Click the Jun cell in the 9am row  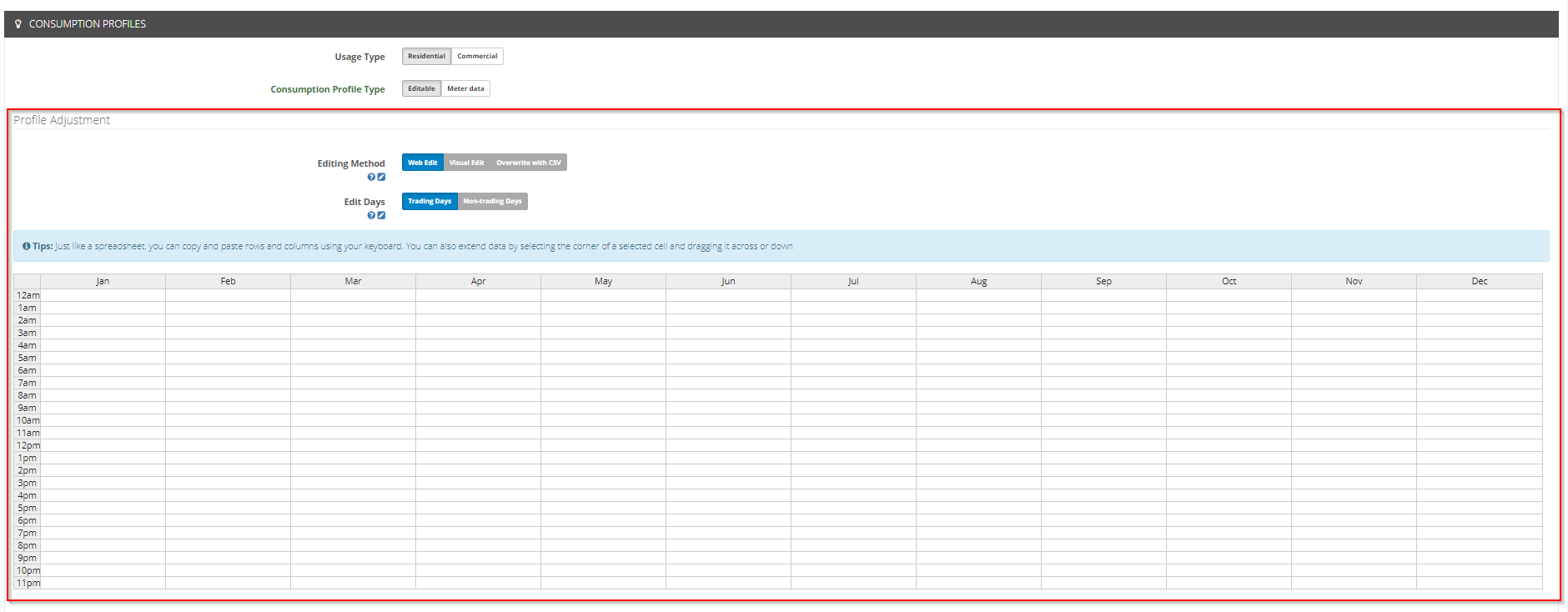[728, 408]
